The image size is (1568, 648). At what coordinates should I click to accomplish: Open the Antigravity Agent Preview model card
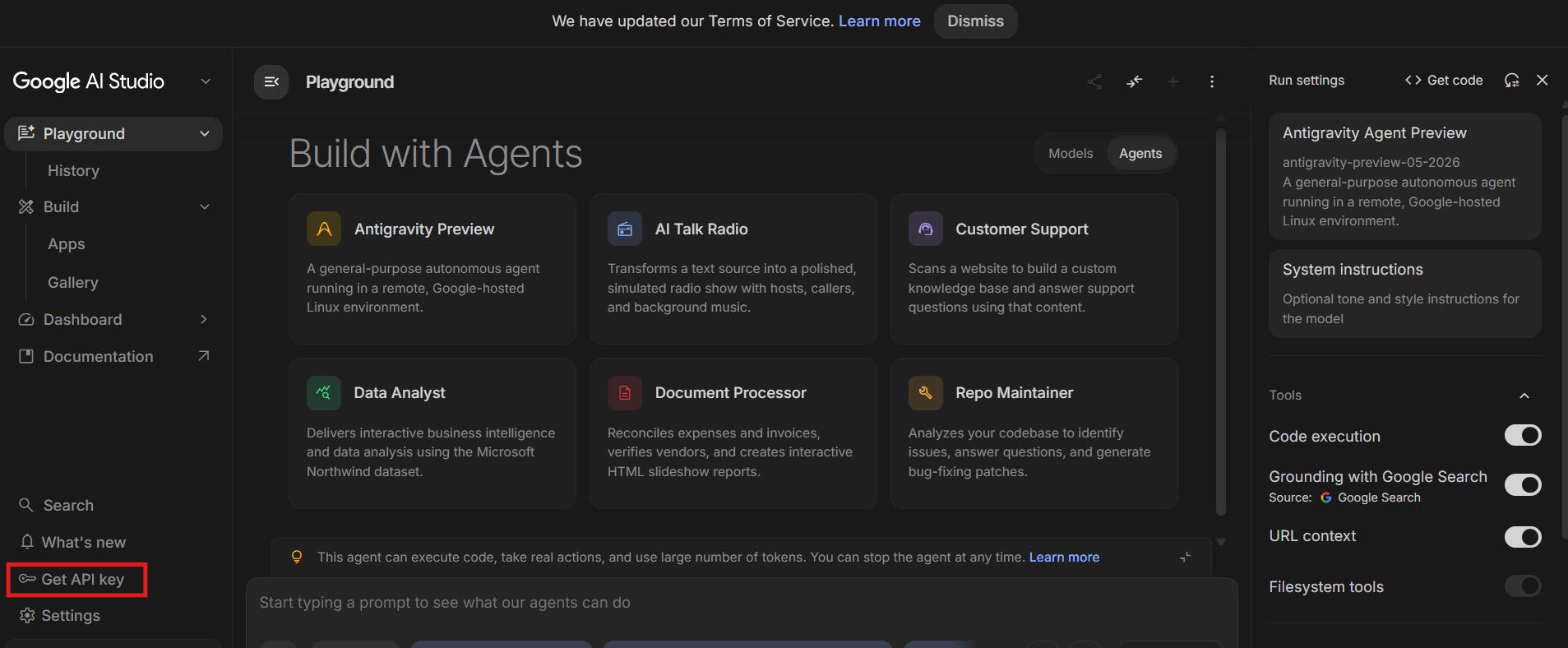(1405, 176)
